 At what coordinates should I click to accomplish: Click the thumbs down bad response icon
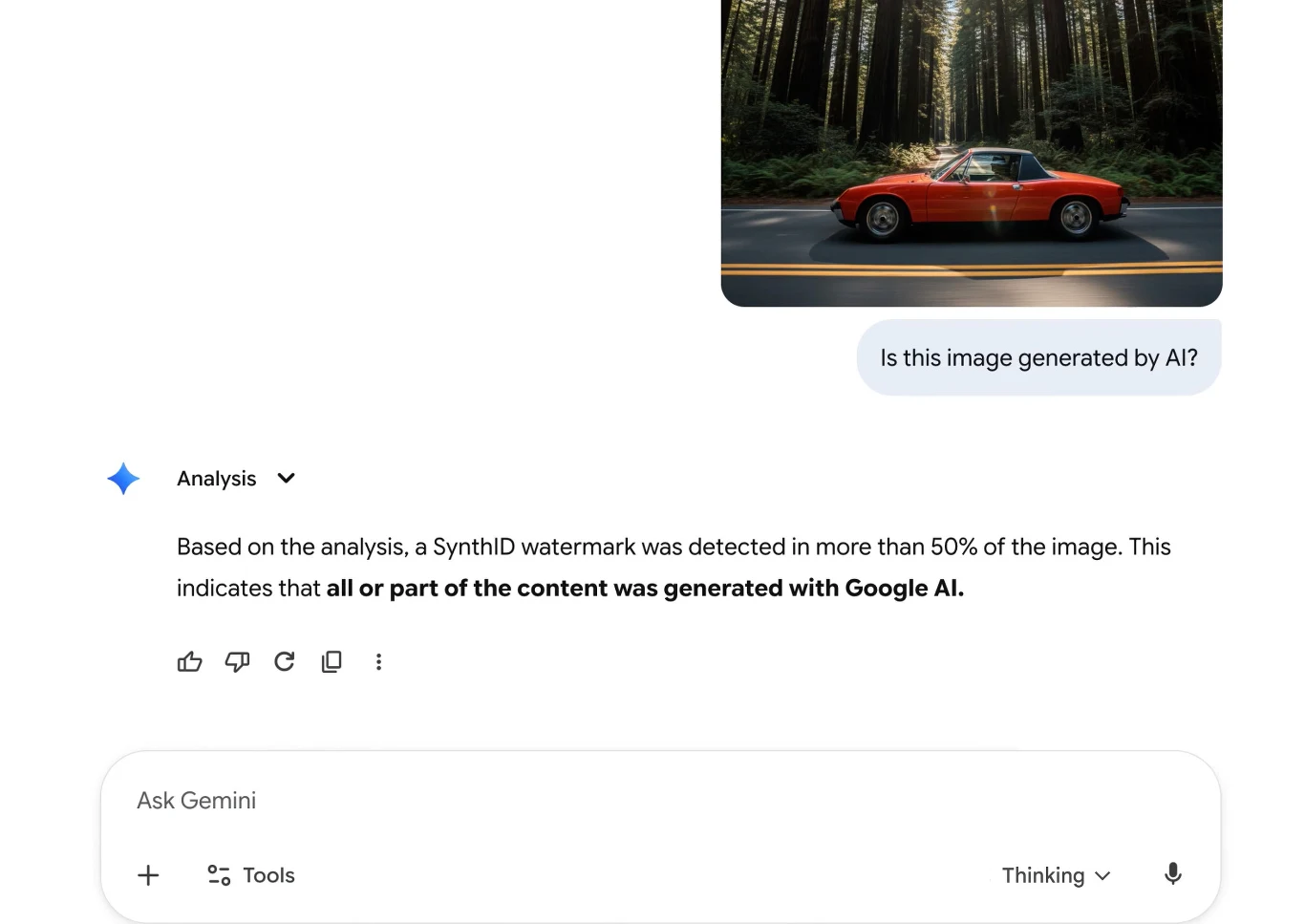pyautogui.click(x=237, y=662)
